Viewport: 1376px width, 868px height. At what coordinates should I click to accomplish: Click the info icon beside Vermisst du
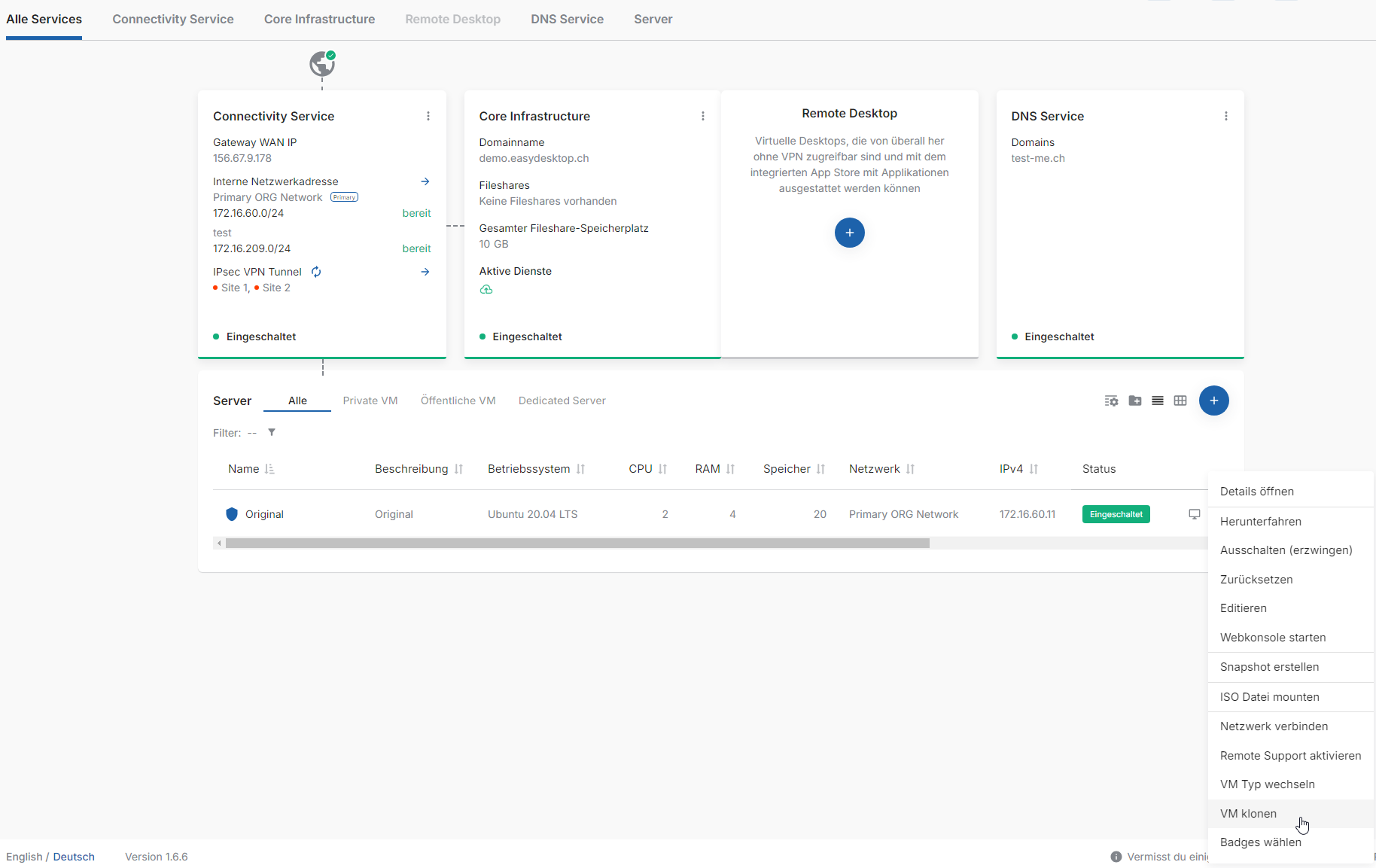tap(1116, 857)
